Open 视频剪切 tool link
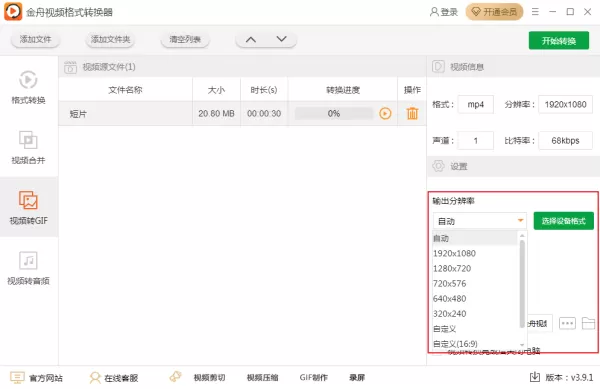This screenshot has height=389, width=600. tap(209, 378)
